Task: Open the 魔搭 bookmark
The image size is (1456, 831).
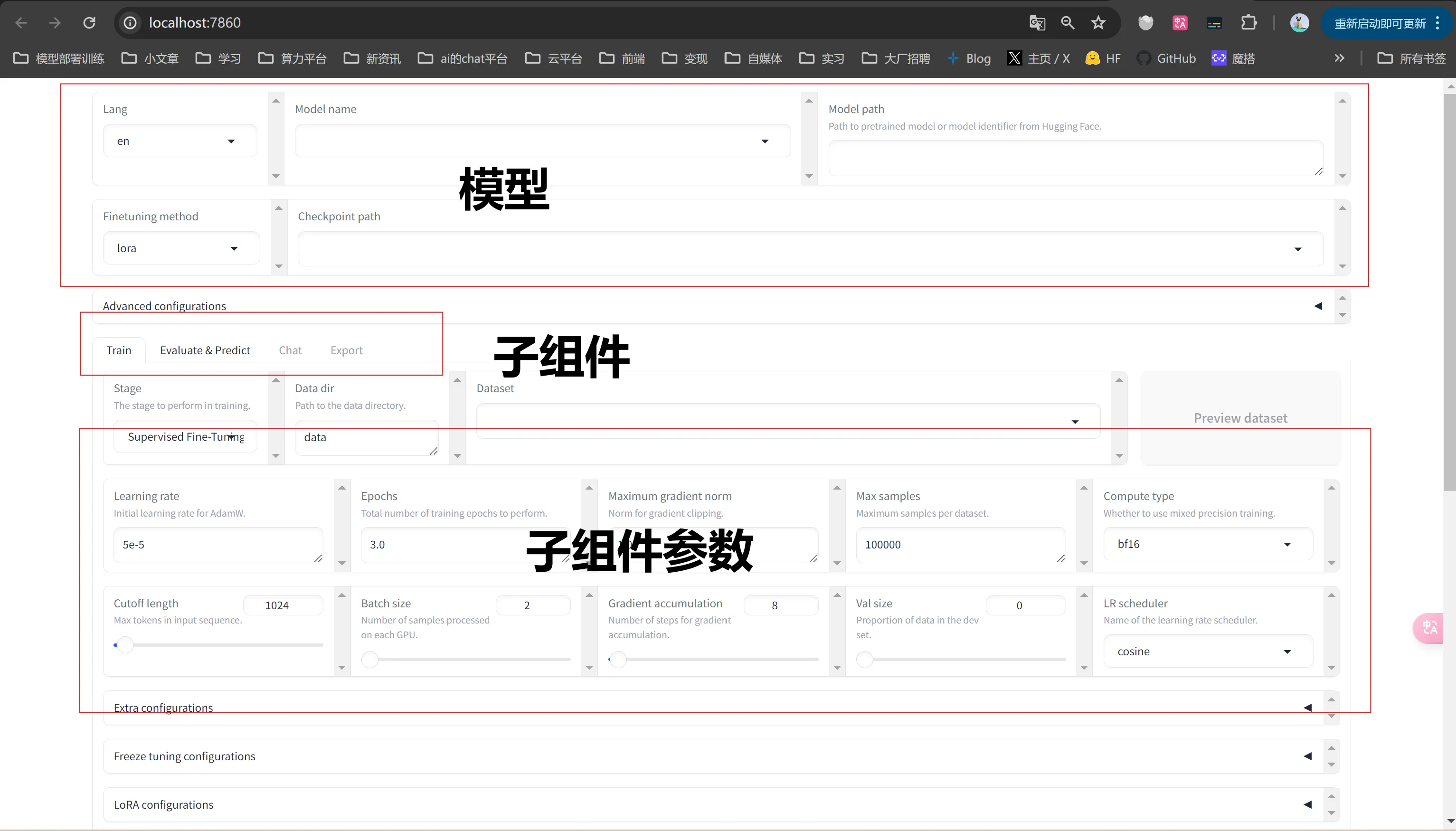Action: click(x=1234, y=58)
